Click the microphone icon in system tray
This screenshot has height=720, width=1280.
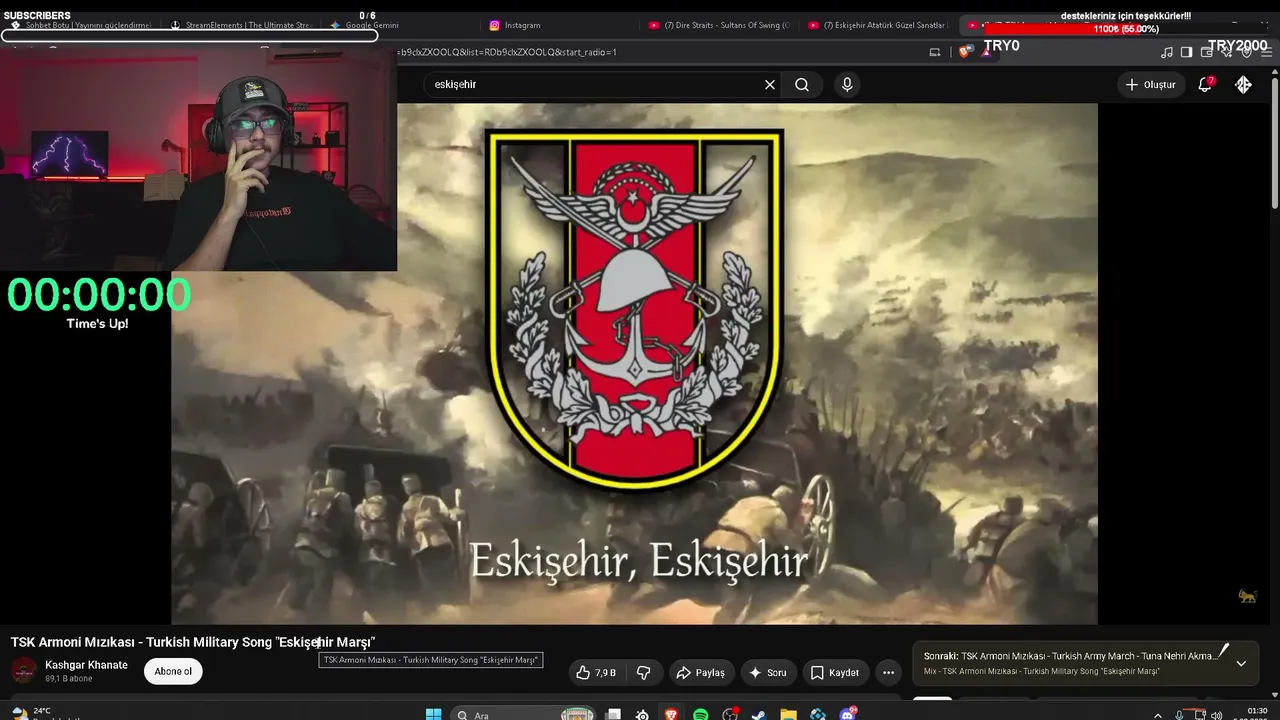click(x=1179, y=715)
